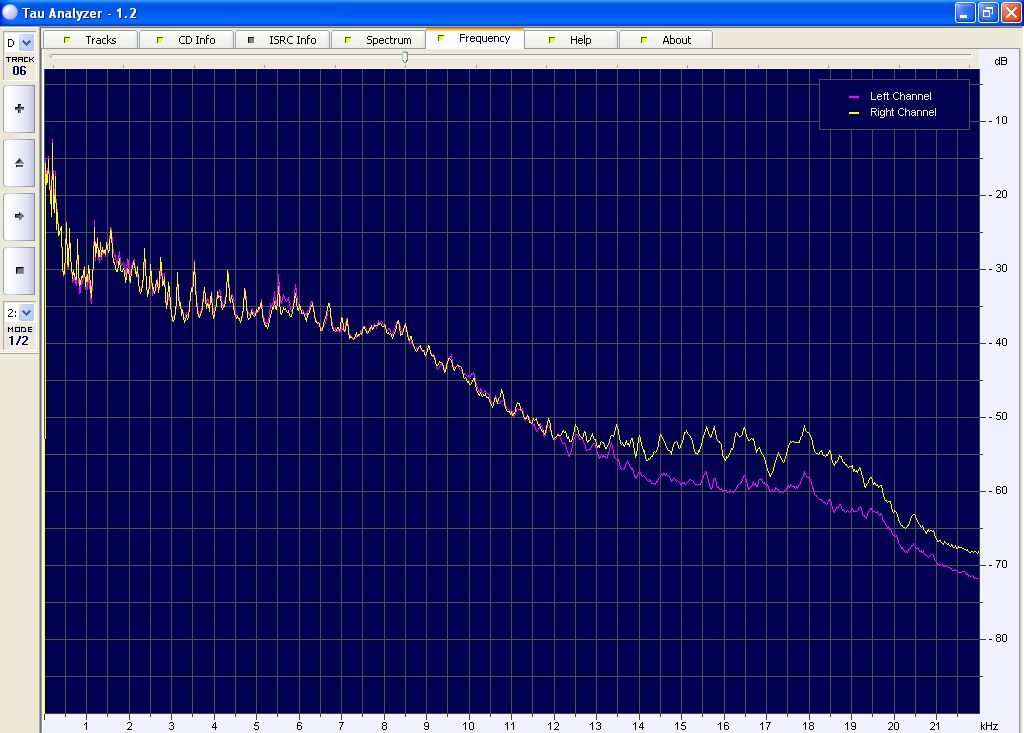This screenshot has width=1024, height=733.
Task: Open the drive letter dropdown
Action: point(26,42)
